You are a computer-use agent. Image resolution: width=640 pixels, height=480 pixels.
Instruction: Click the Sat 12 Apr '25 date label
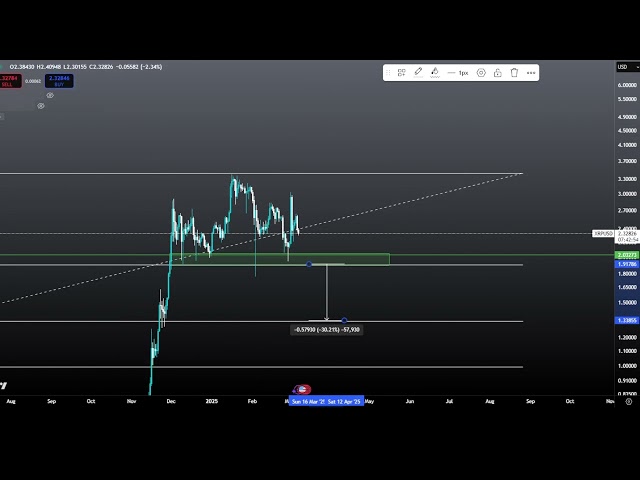pos(344,401)
